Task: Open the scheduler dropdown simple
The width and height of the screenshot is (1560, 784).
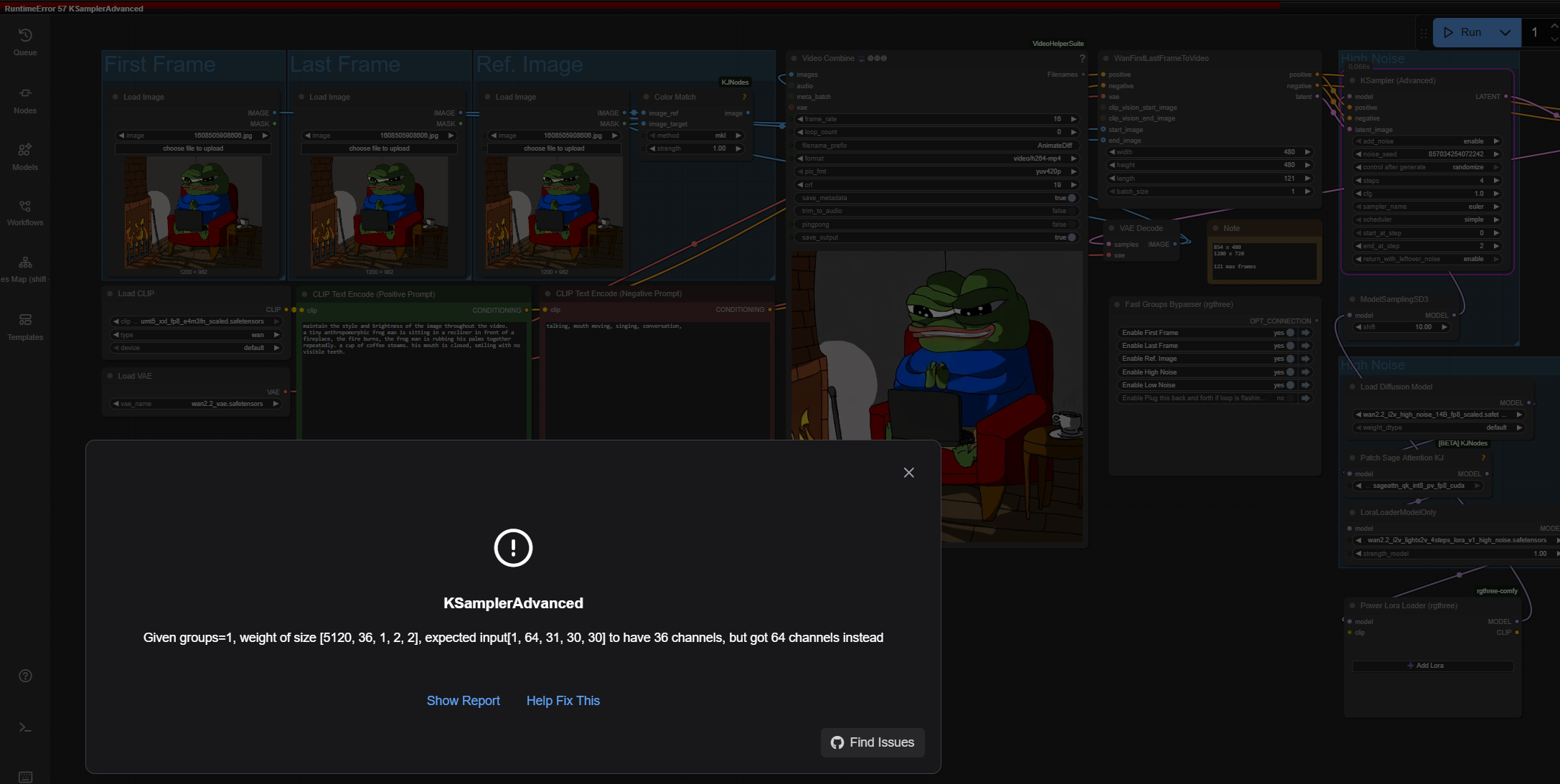Action: tap(1427, 219)
